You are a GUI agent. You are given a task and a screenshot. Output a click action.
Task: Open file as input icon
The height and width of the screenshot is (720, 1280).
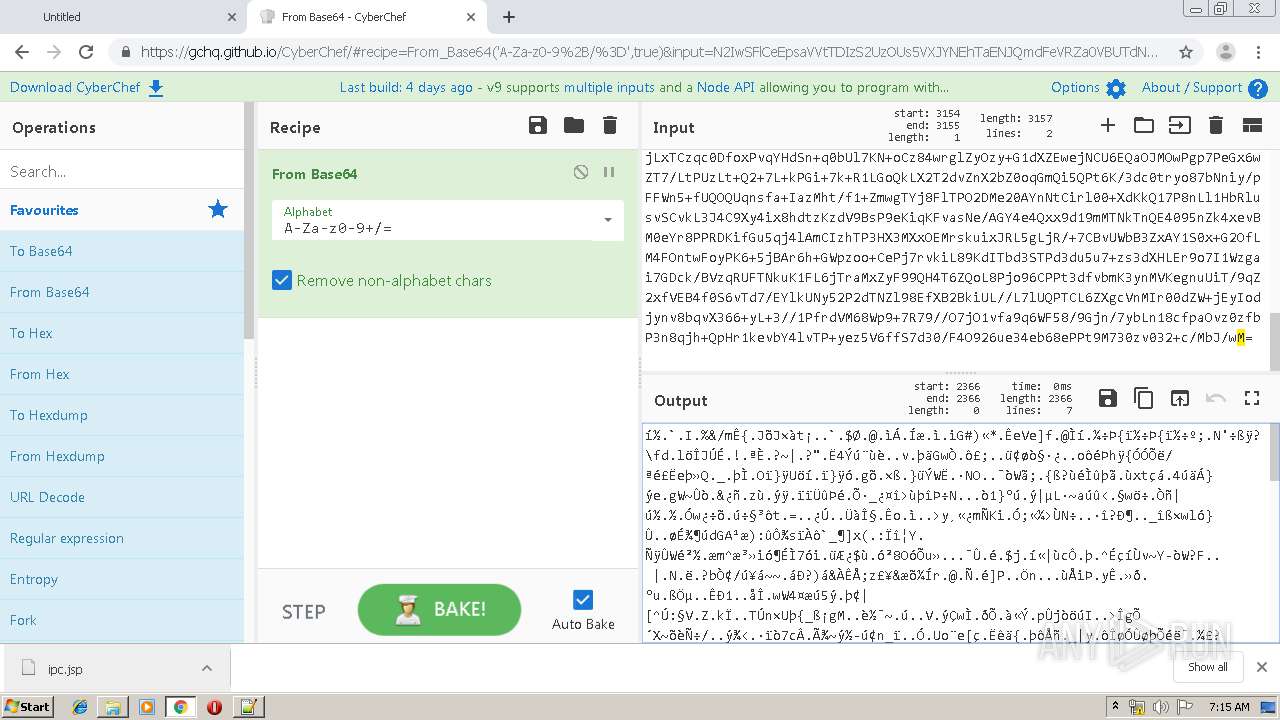click(1180, 125)
